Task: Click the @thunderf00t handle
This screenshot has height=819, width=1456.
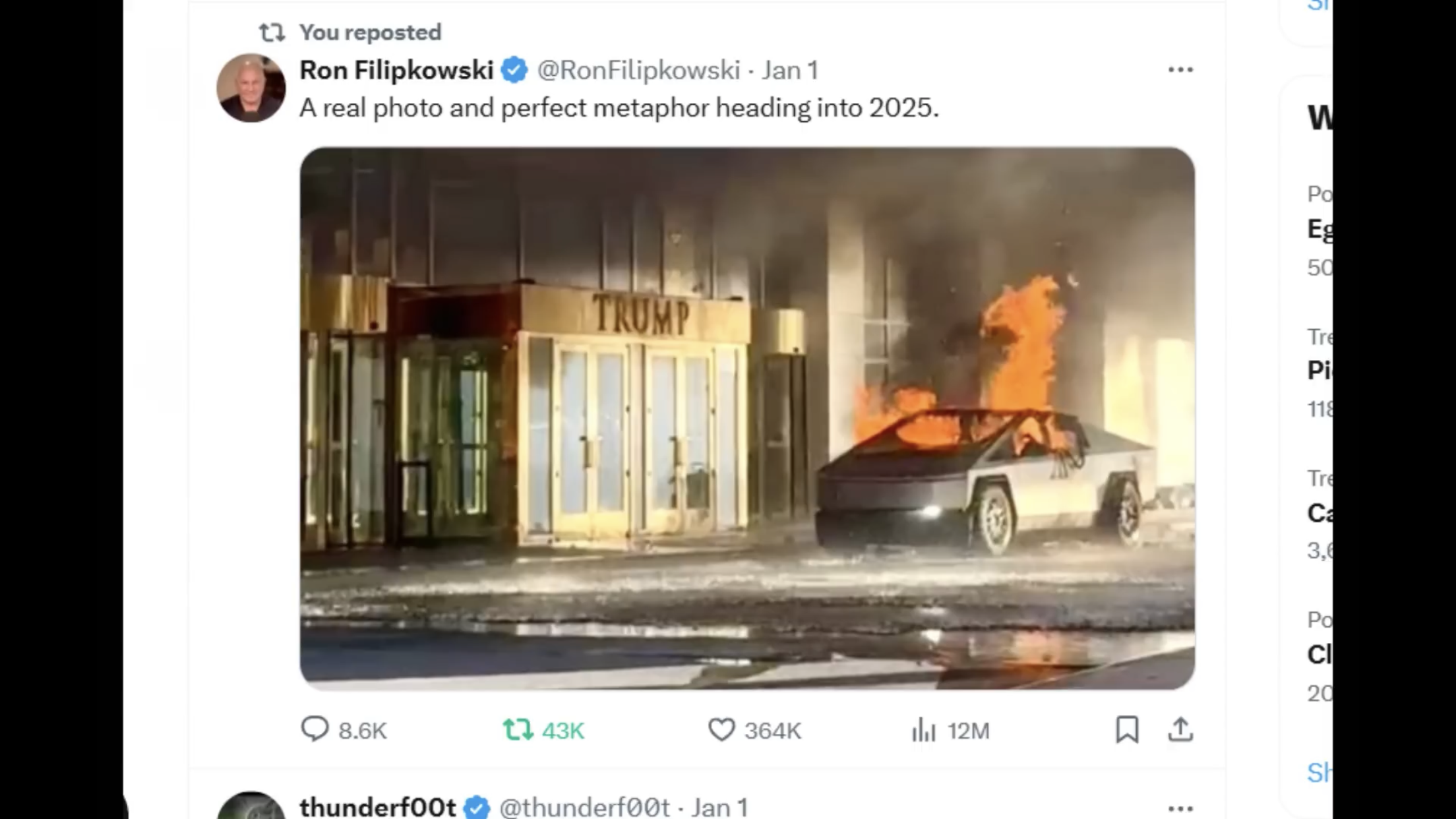Action: coord(584,807)
